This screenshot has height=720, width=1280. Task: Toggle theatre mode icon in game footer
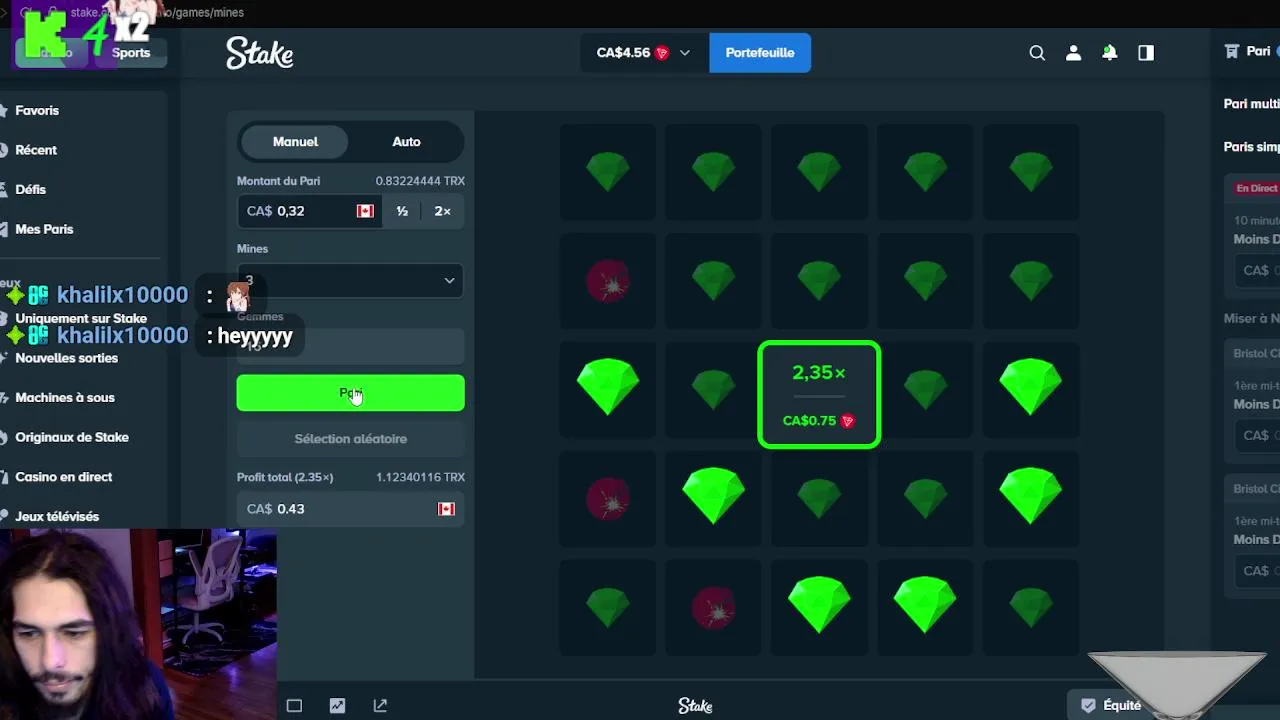pyautogui.click(x=294, y=706)
